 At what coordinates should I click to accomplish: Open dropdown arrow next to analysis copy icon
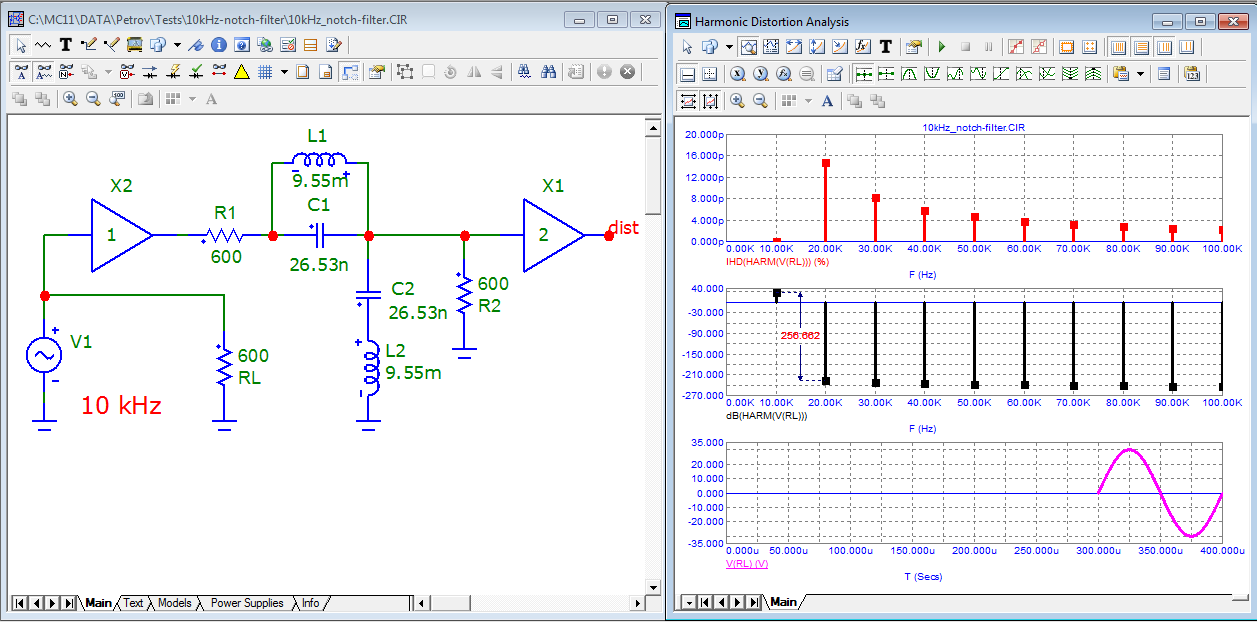(729, 47)
